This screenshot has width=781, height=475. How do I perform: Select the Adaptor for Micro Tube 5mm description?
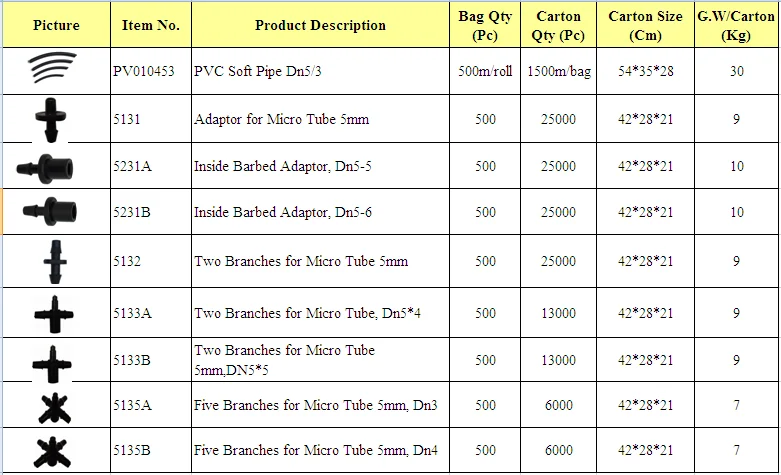click(x=281, y=119)
